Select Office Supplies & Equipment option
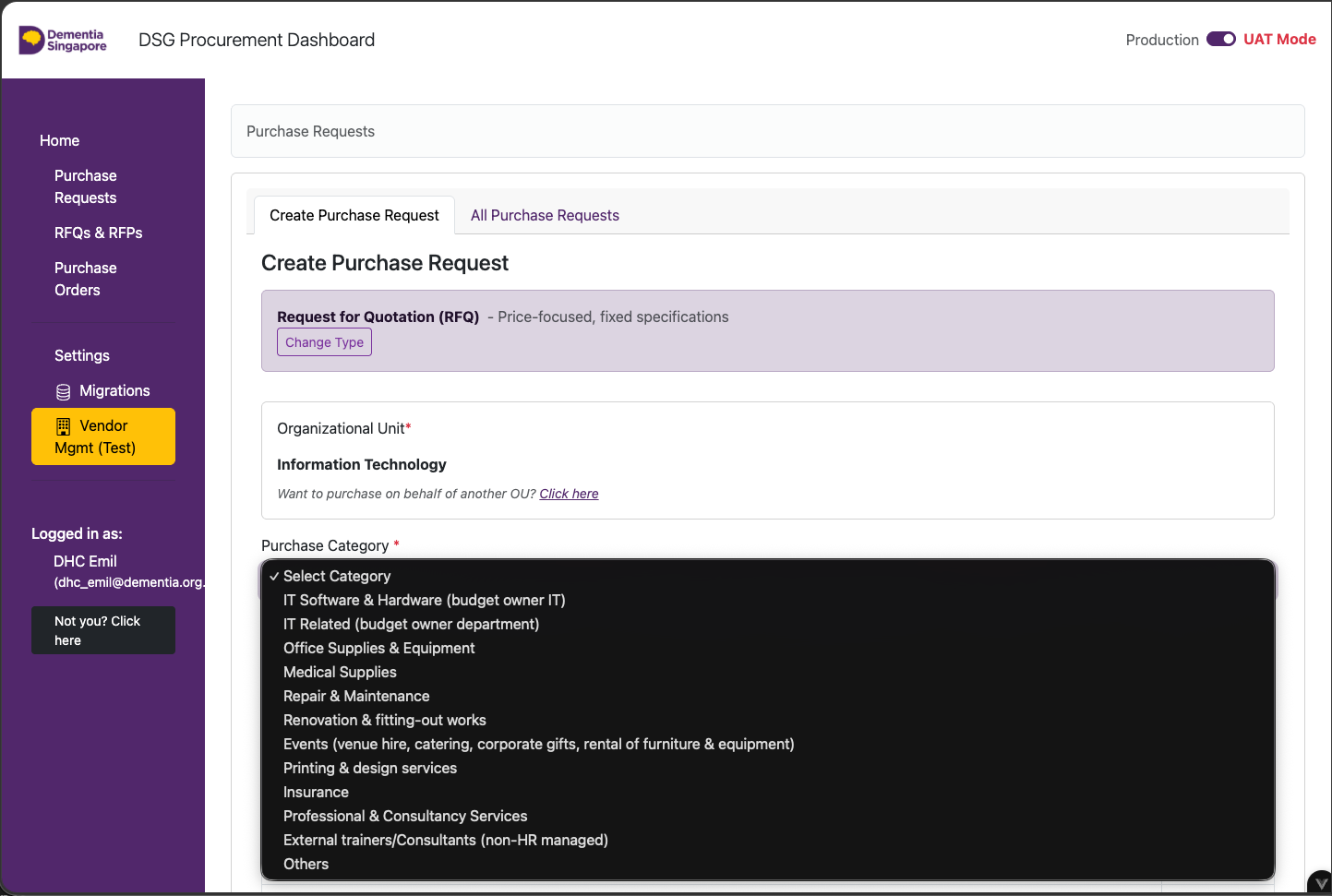This screenshot has height=896, width=1332. pyautogui.click(x=768, y=648)
